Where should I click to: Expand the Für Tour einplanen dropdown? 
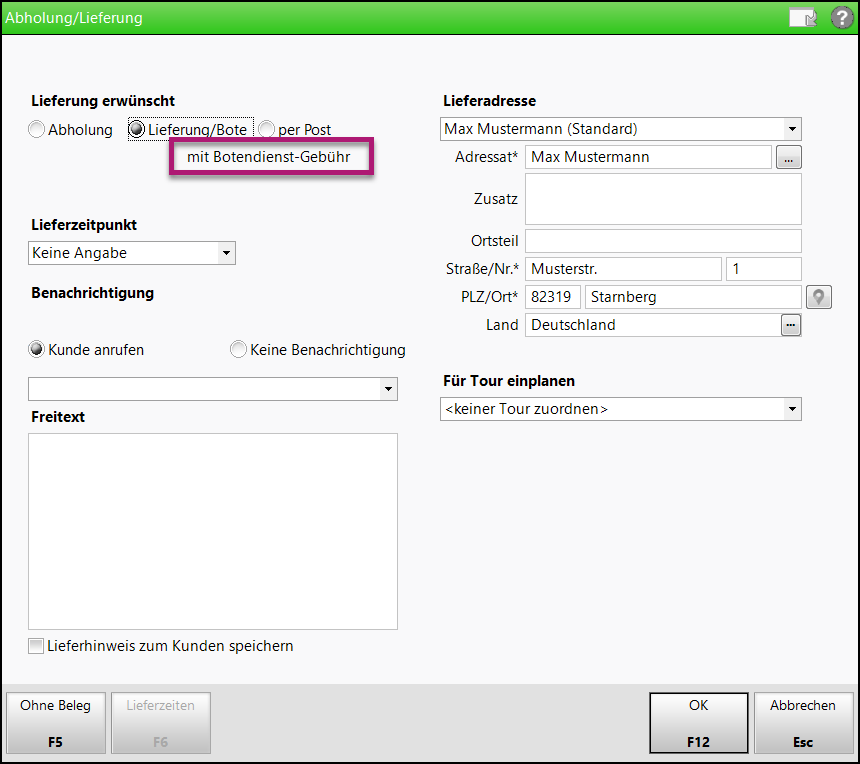tap(792, 409)
